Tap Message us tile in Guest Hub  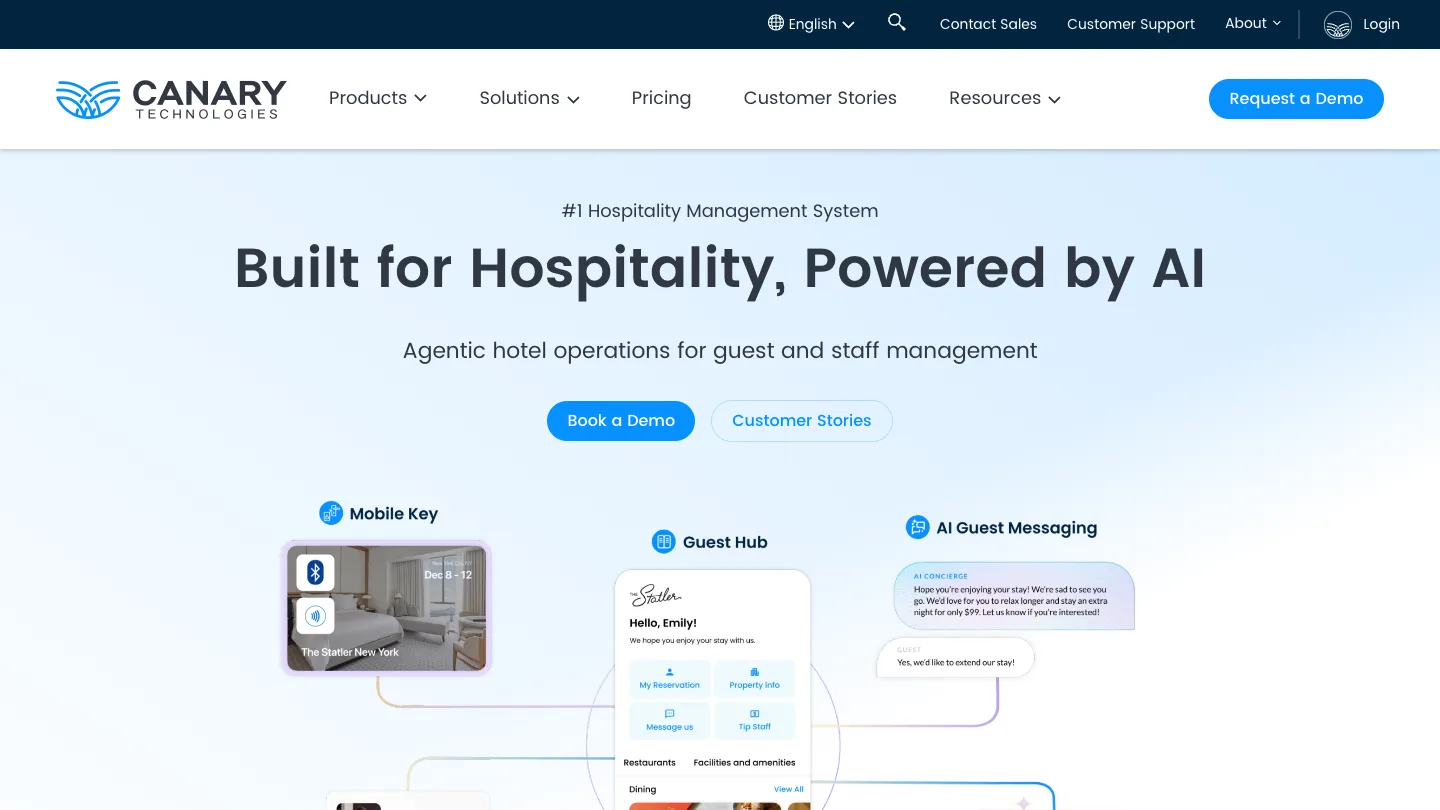click(x=670, y=720)
